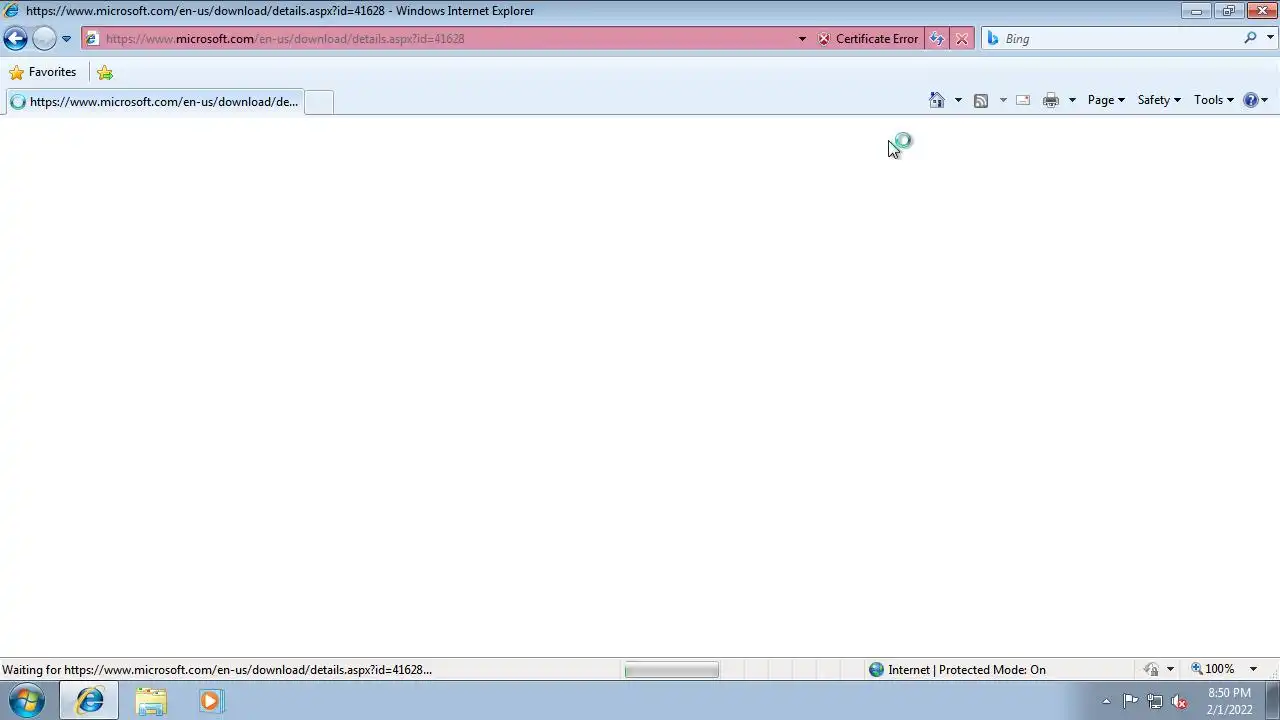Show hidden system tray icons
1280x720 pixels.
pos(1106,702)
